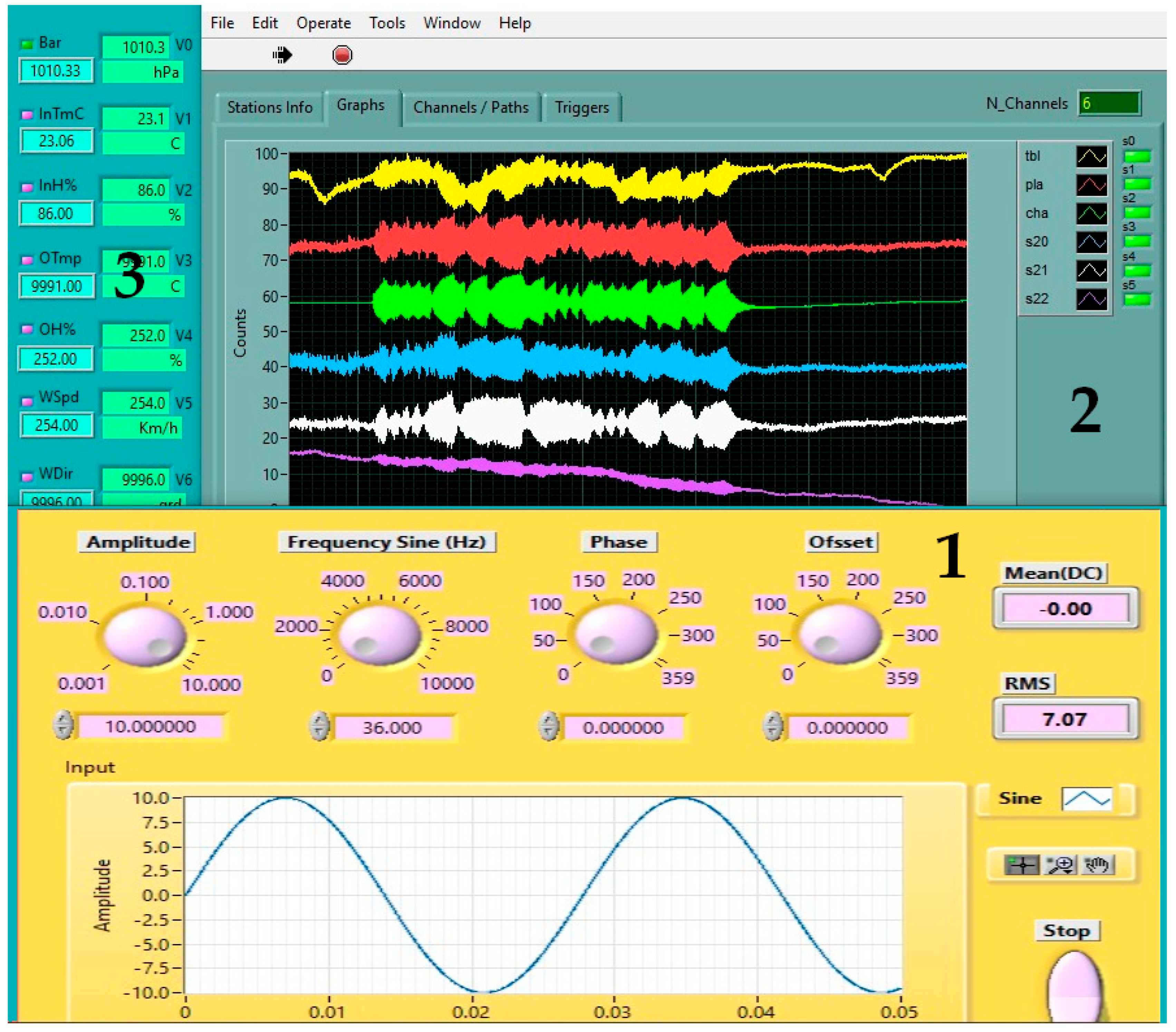Select the zoom tool in graph palette
The image size is (1176, 1032).
pyautogui.click(x=1060, y=864)
